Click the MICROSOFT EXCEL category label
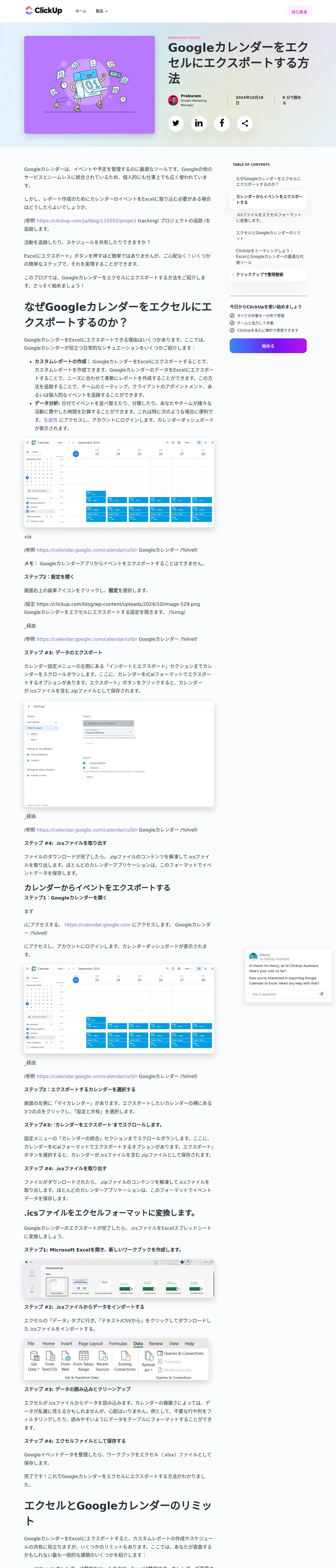 184,38
